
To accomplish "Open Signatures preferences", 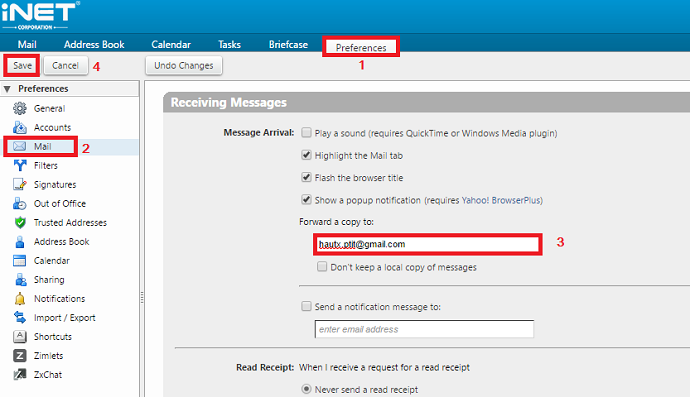I will click(x=55, y=184).
